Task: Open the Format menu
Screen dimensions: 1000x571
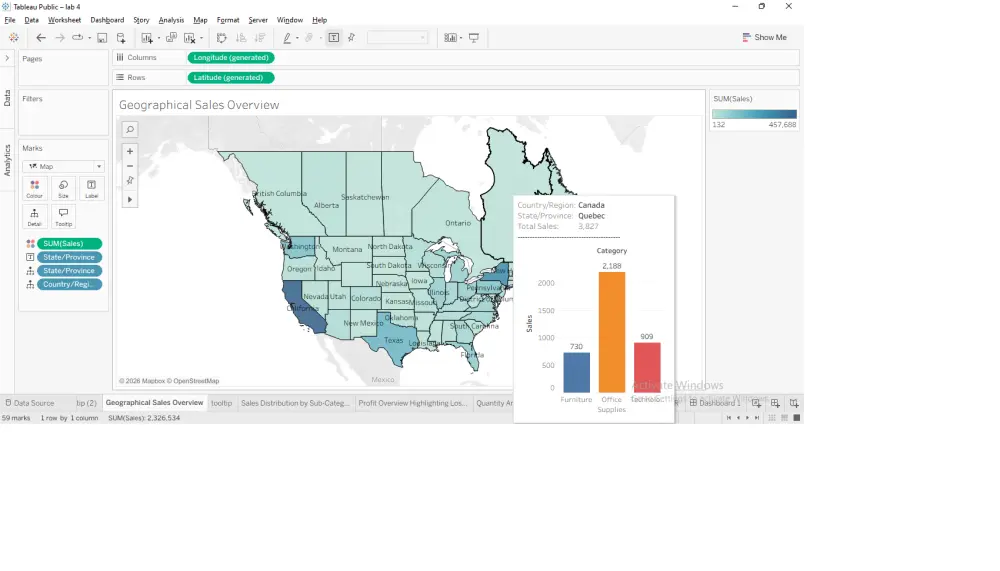Action: [x=228, y=20]
